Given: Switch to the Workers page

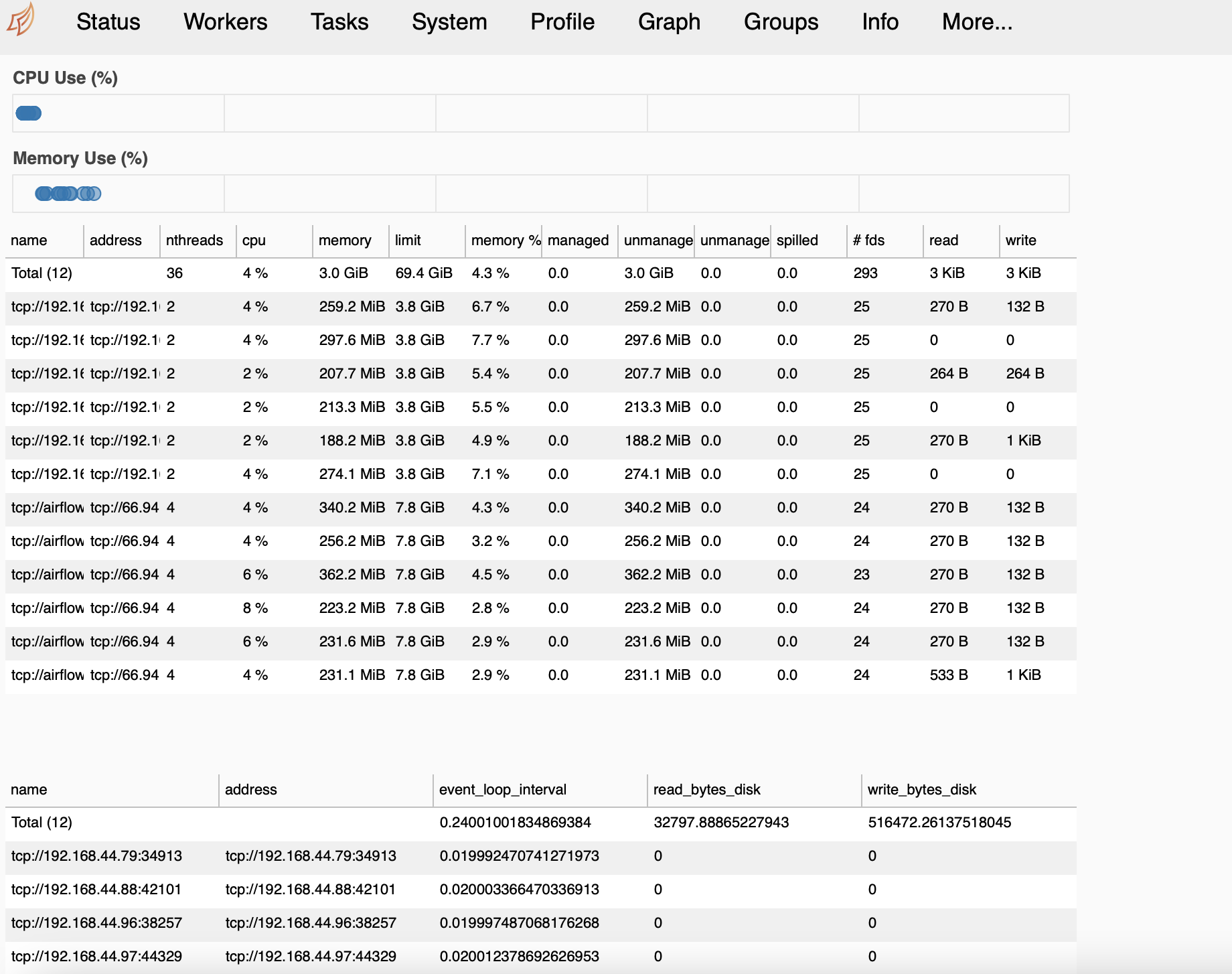Looking at the screenshot, I should [226, 22].
